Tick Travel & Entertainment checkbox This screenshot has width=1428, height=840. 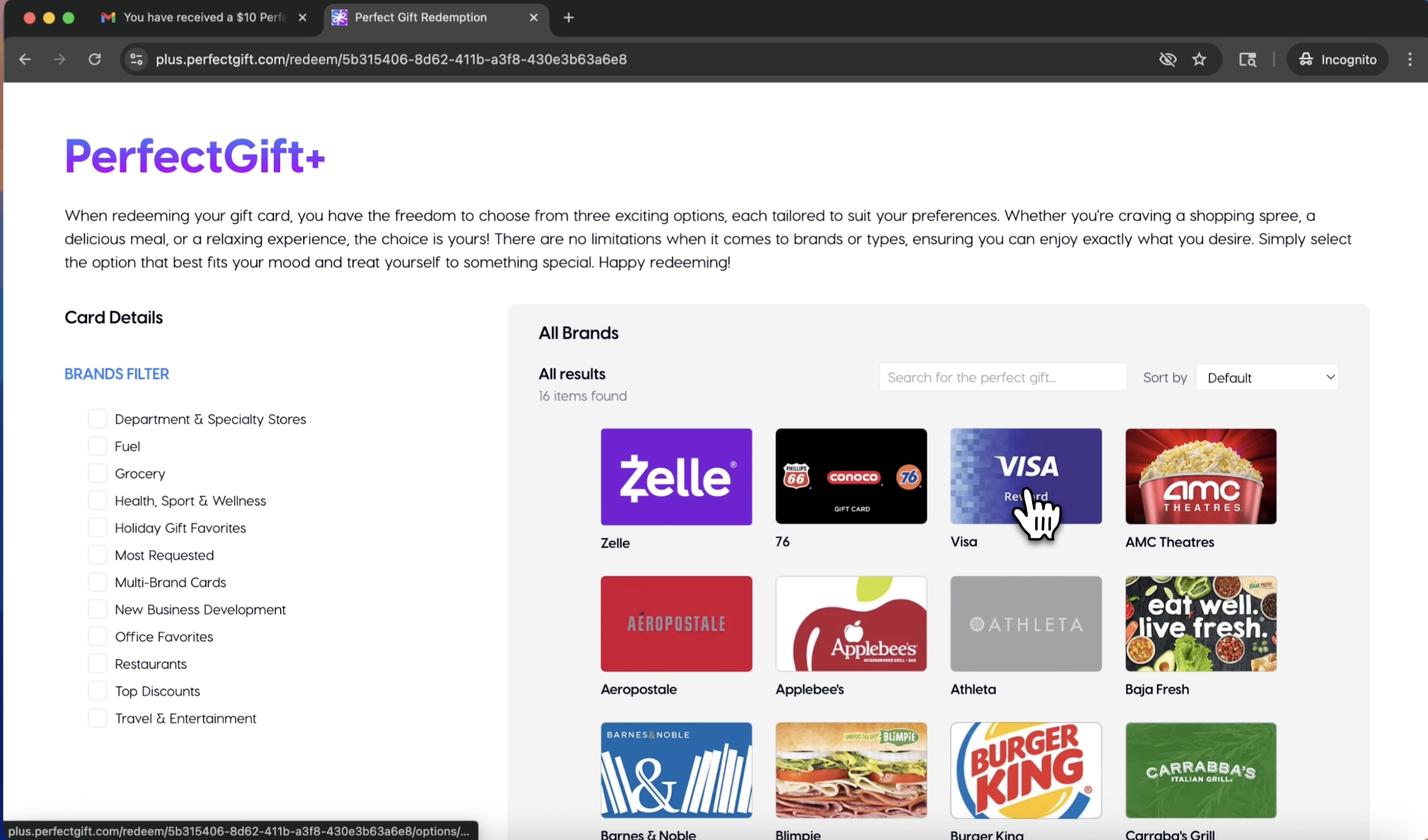(98, 718)
